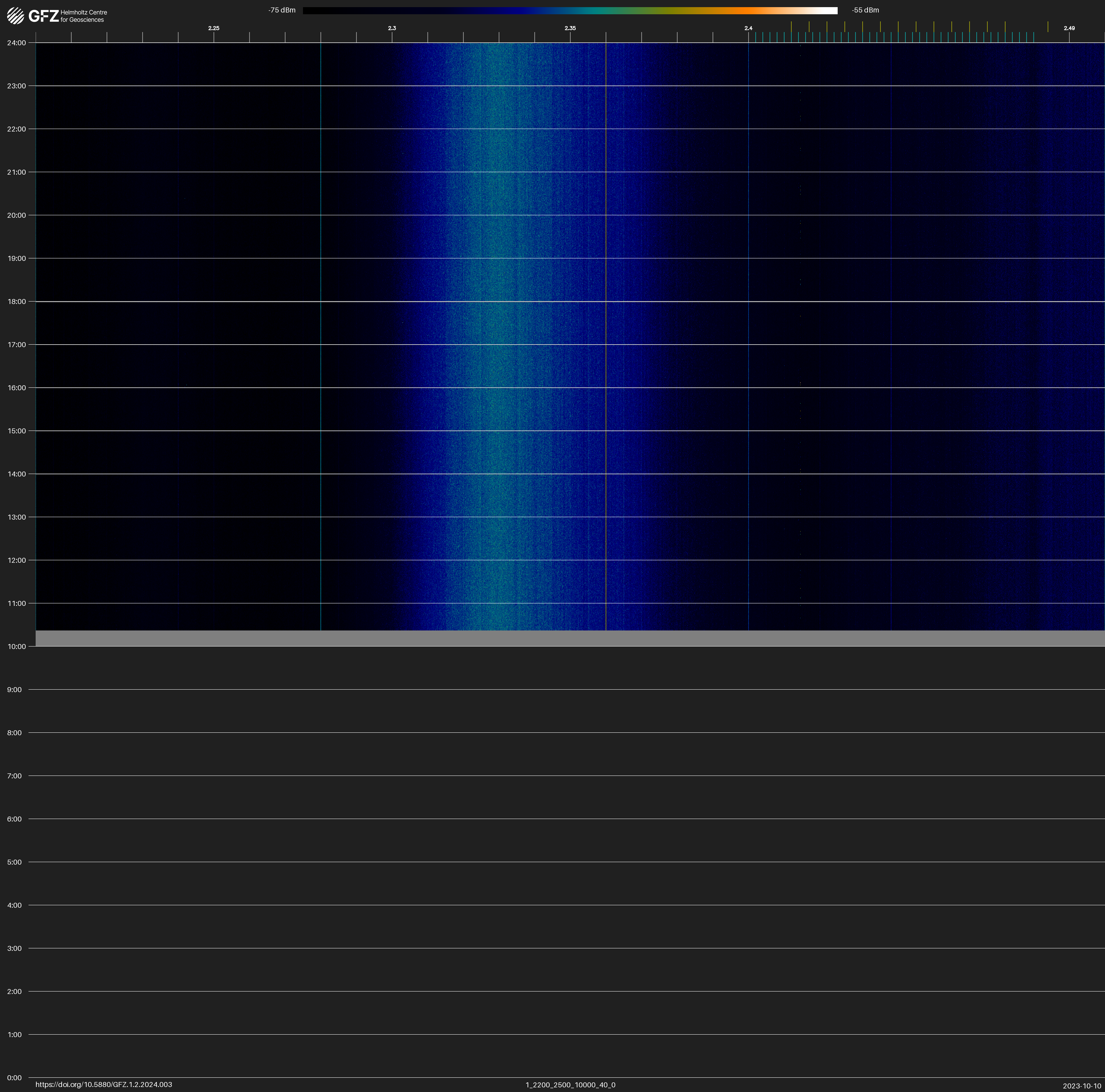
Task: Click the 10:00 time axis label
Action: [x=17, y=647]
